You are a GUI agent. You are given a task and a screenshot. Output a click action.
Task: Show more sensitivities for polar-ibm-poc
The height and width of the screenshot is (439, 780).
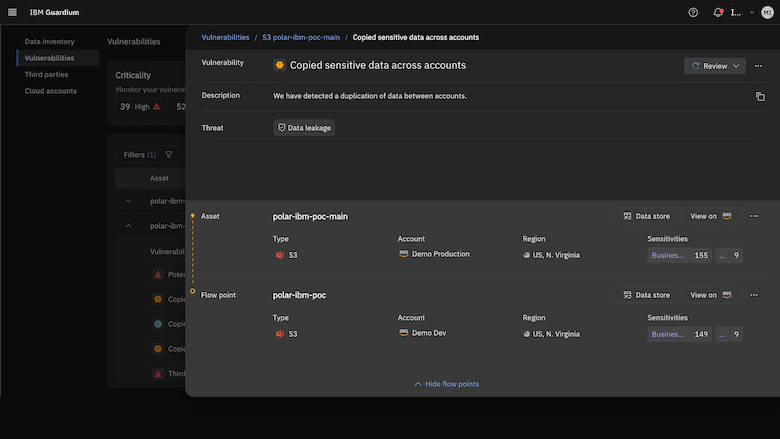pyautogui.click(x=729, y=334)
